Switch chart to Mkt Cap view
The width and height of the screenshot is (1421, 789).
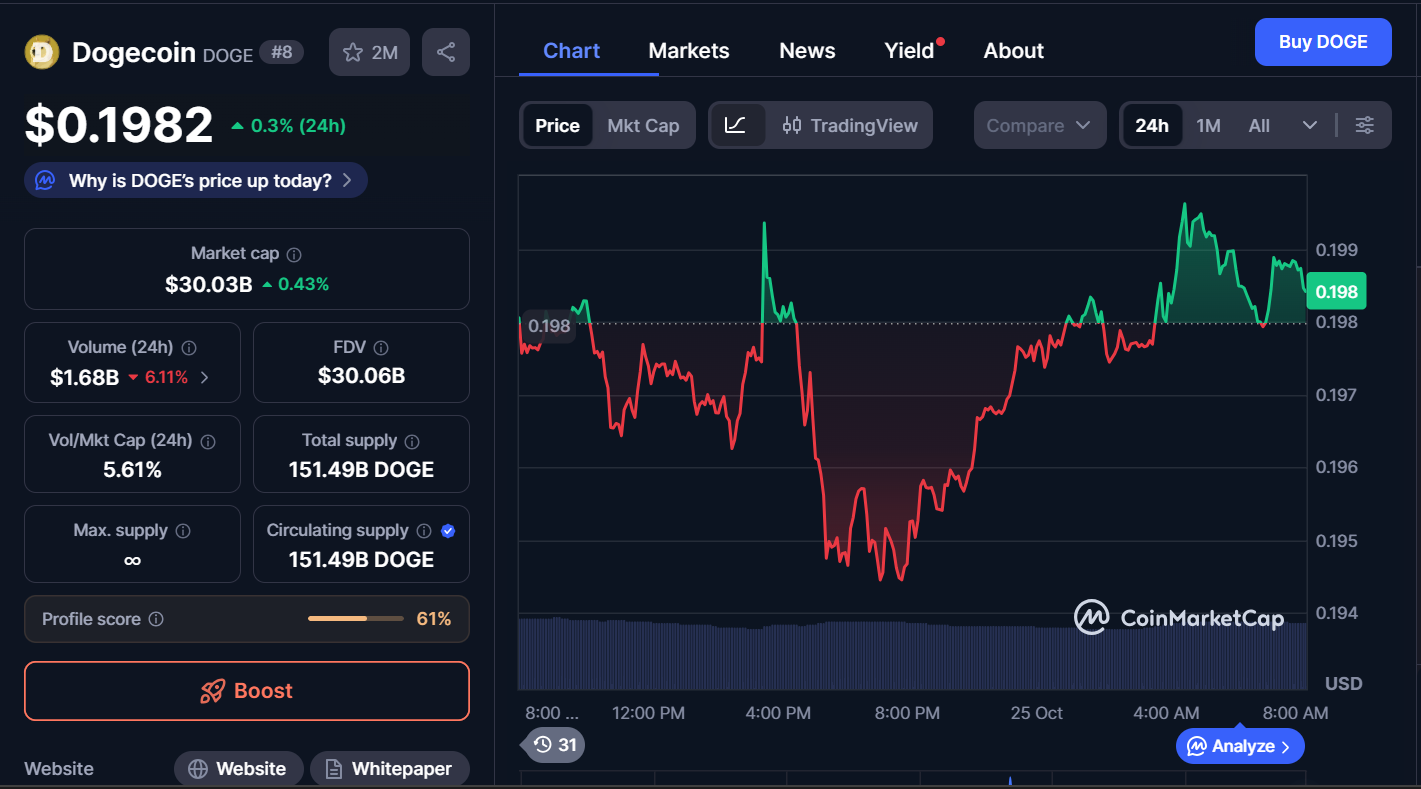[x=643, y=125]
